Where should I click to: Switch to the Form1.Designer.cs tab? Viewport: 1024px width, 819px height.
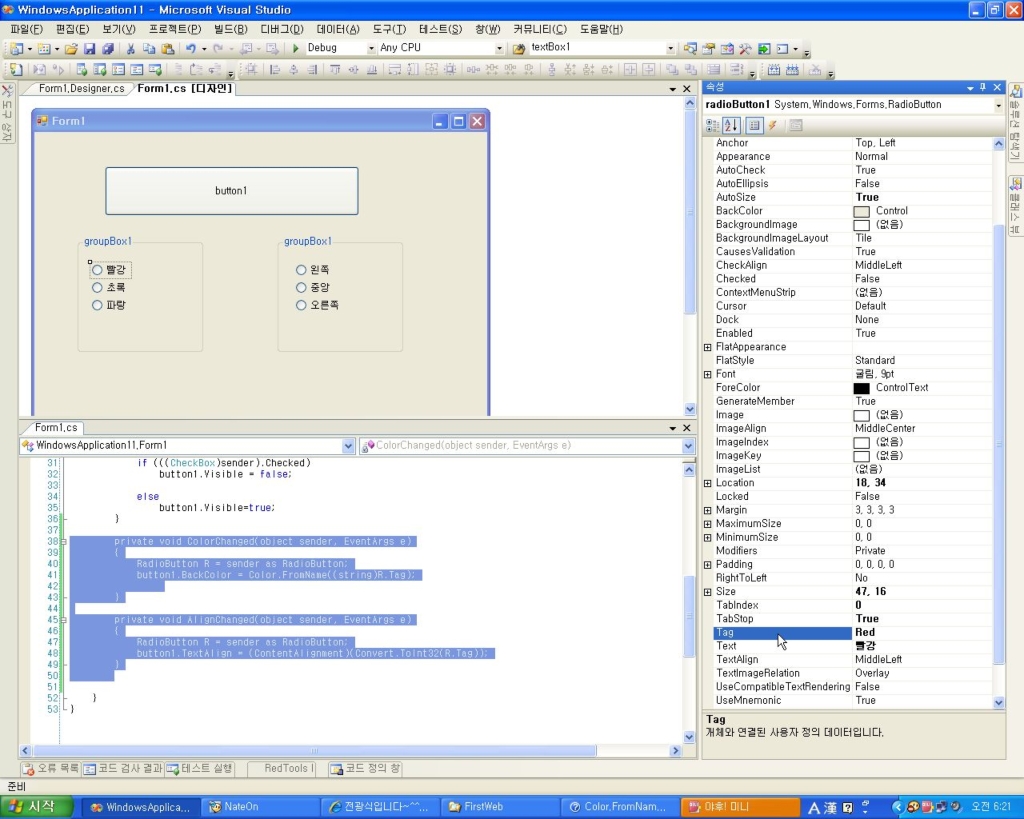coord(81,89)
